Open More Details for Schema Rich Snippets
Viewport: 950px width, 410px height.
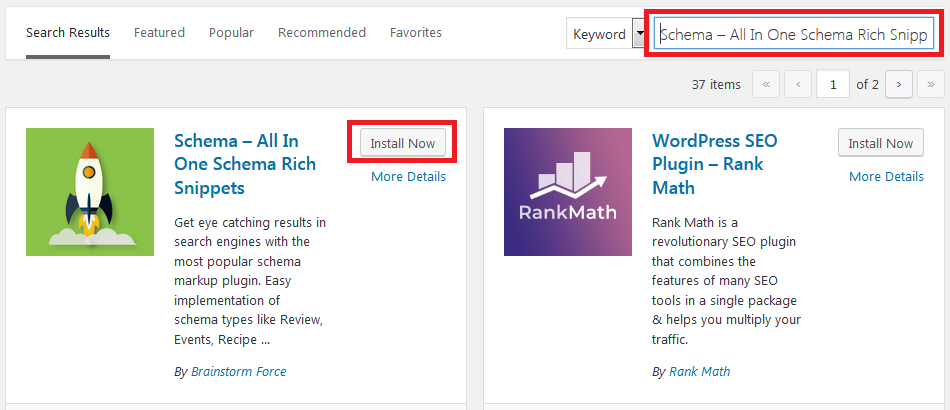(408, 176)
